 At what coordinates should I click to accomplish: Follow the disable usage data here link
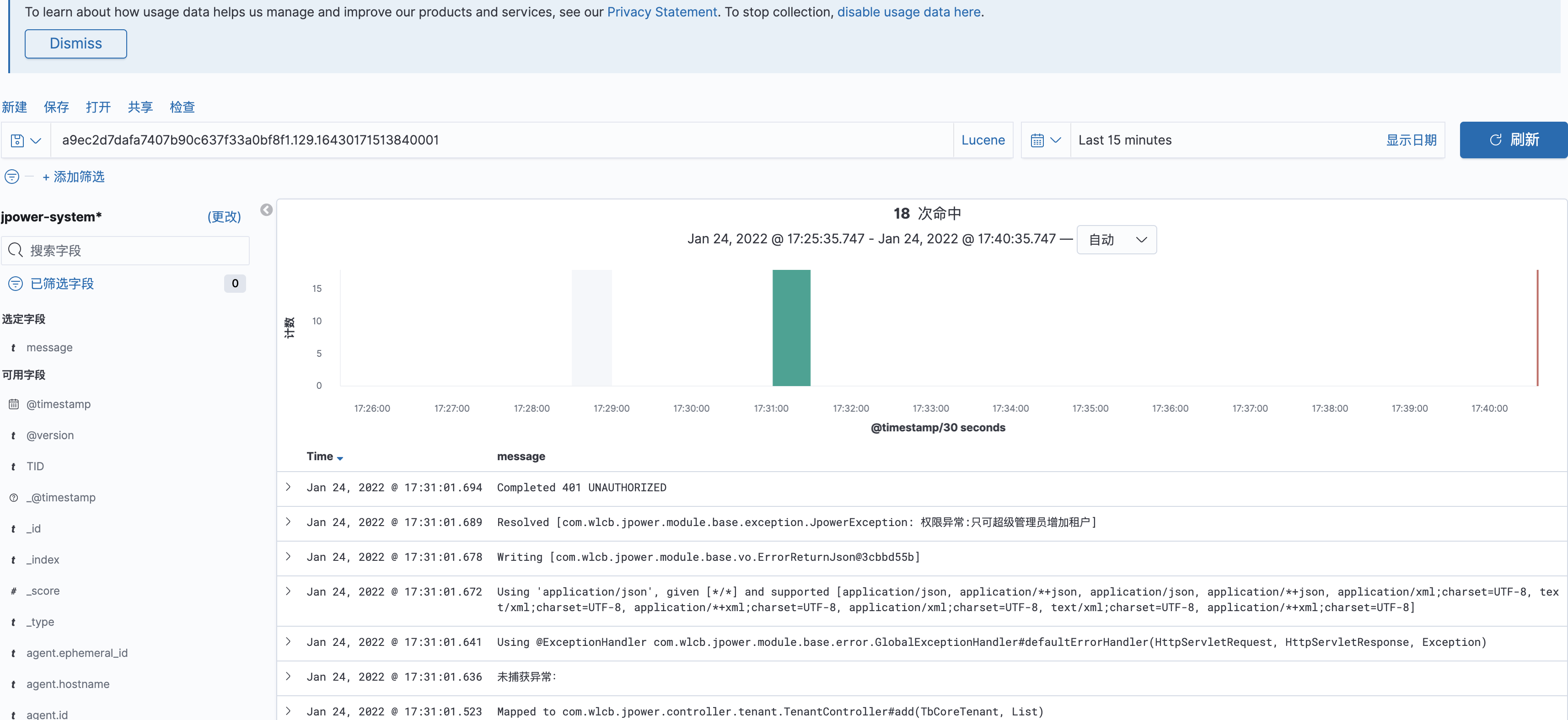click(909, 11)
